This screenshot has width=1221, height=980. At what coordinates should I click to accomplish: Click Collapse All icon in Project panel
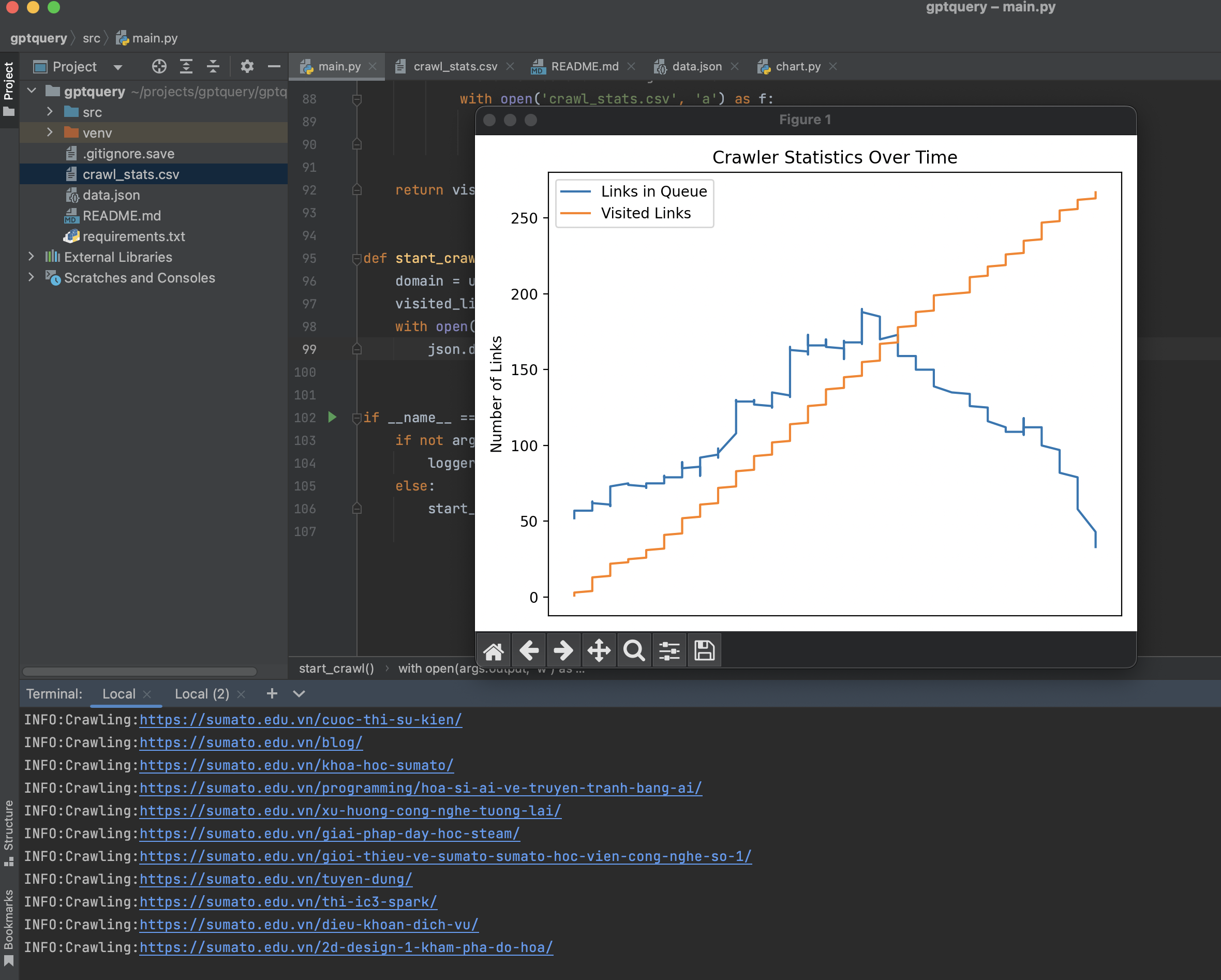213,67
